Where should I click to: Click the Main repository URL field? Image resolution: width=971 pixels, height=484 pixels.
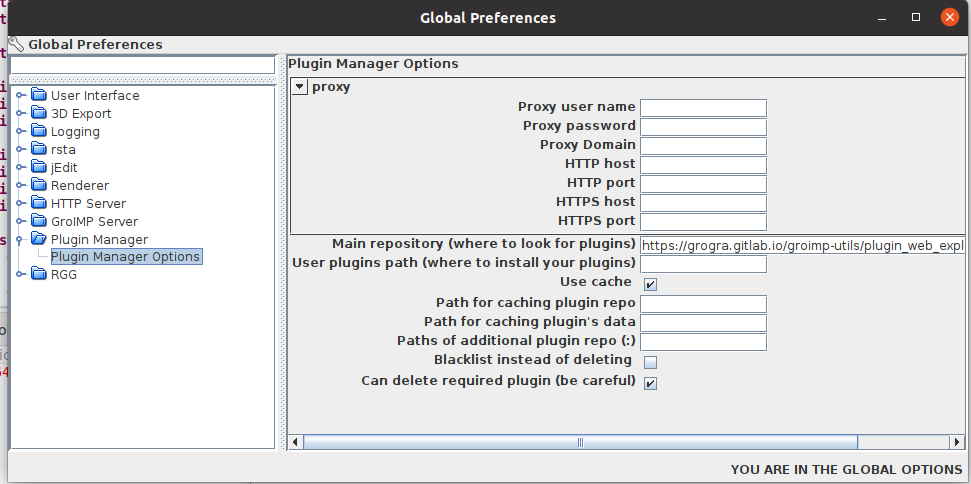click(802, 245)
